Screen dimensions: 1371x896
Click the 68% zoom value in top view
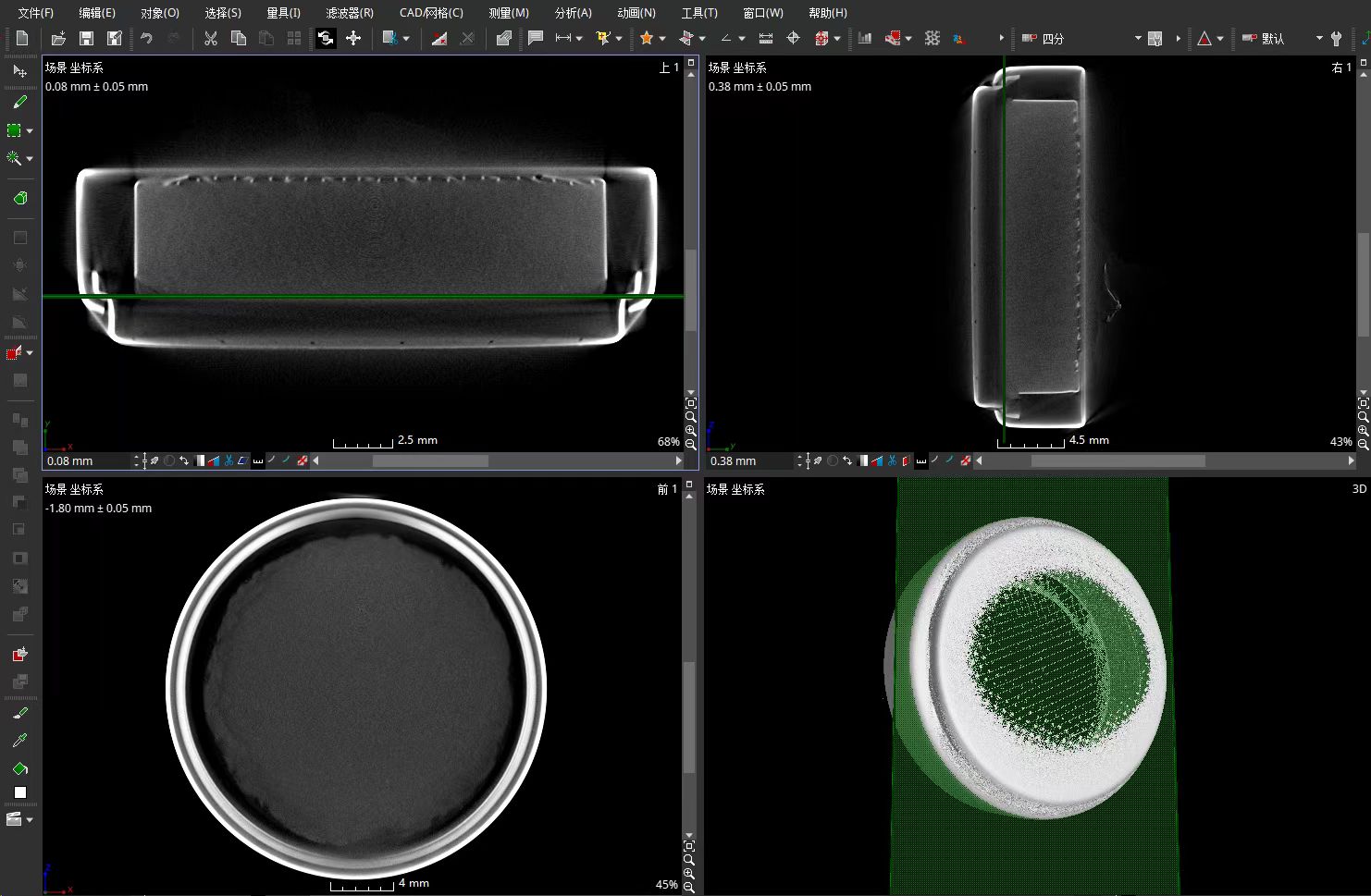(668, 442)
